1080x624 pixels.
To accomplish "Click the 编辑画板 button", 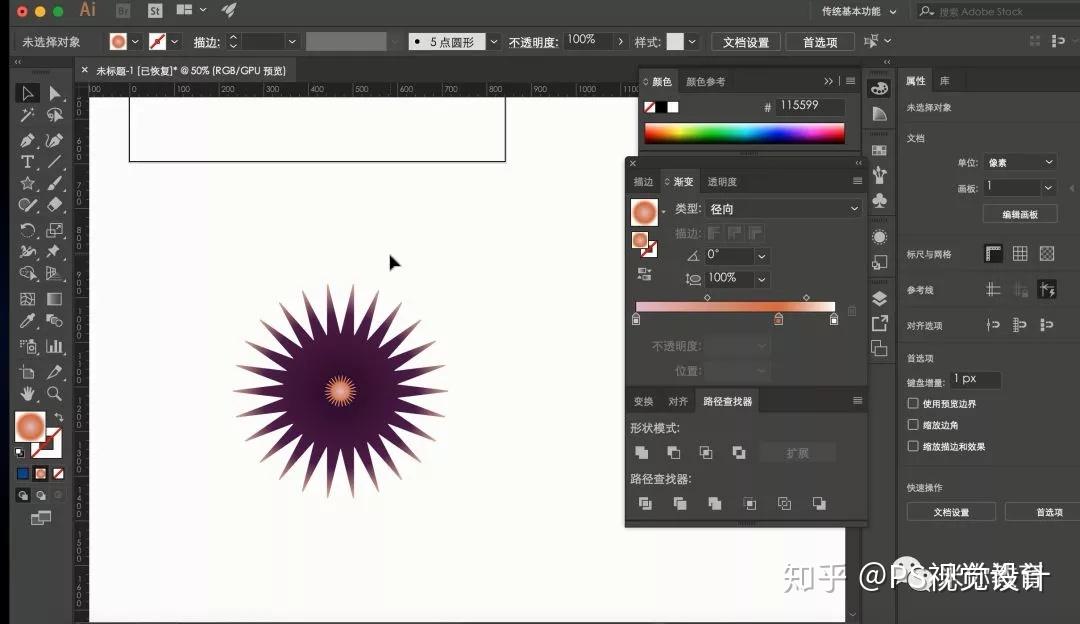I will click(x=1020, y=214).
